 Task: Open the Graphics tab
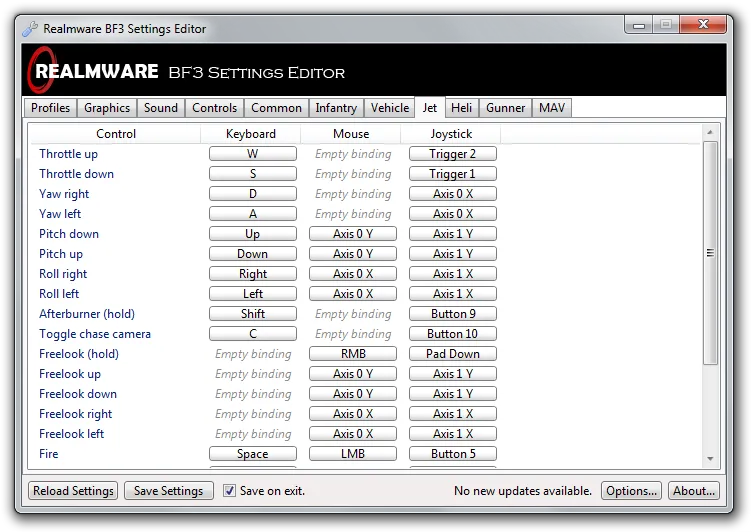click(x=107, y=108)
